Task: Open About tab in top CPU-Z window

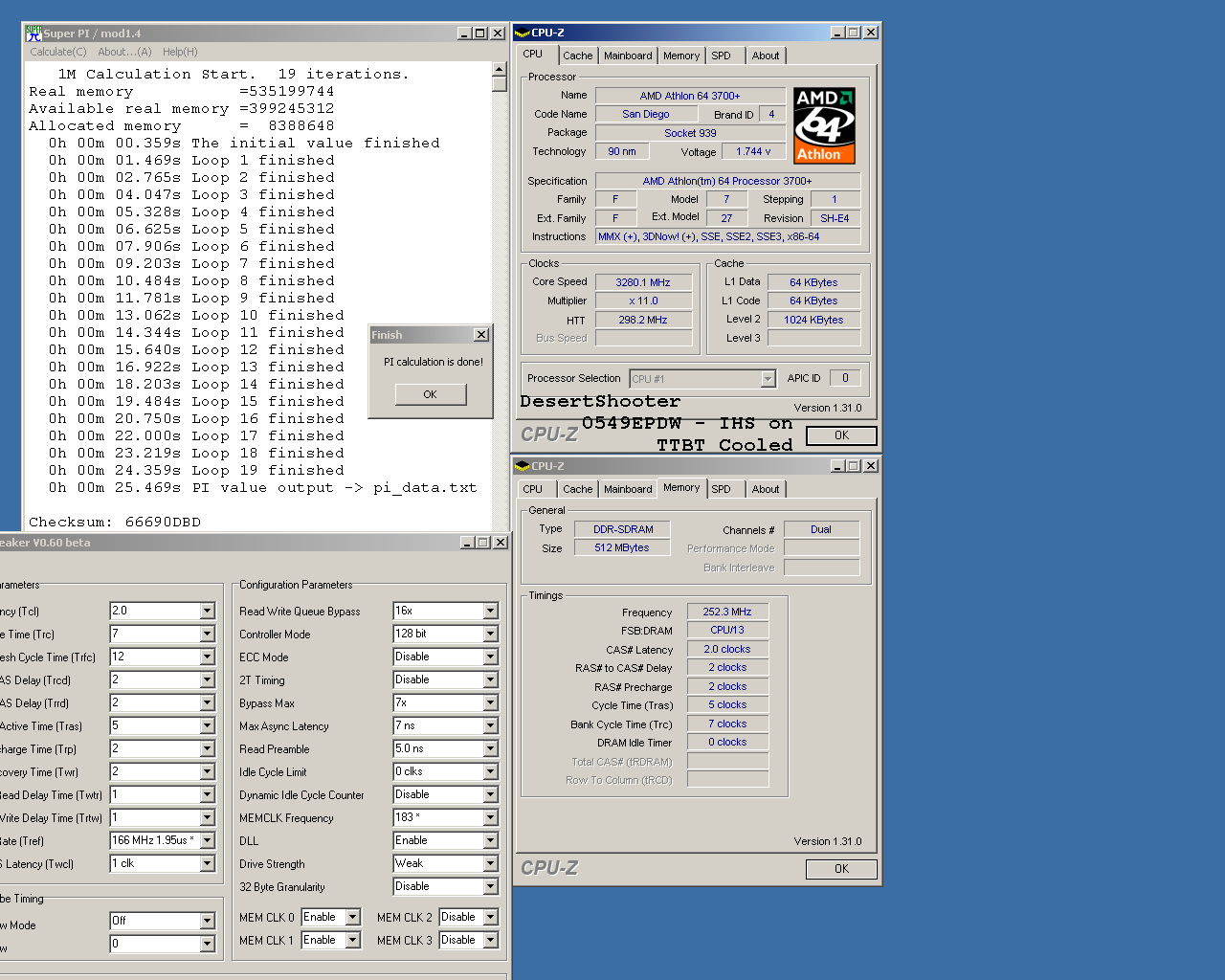Action: (x=766, y=56)
